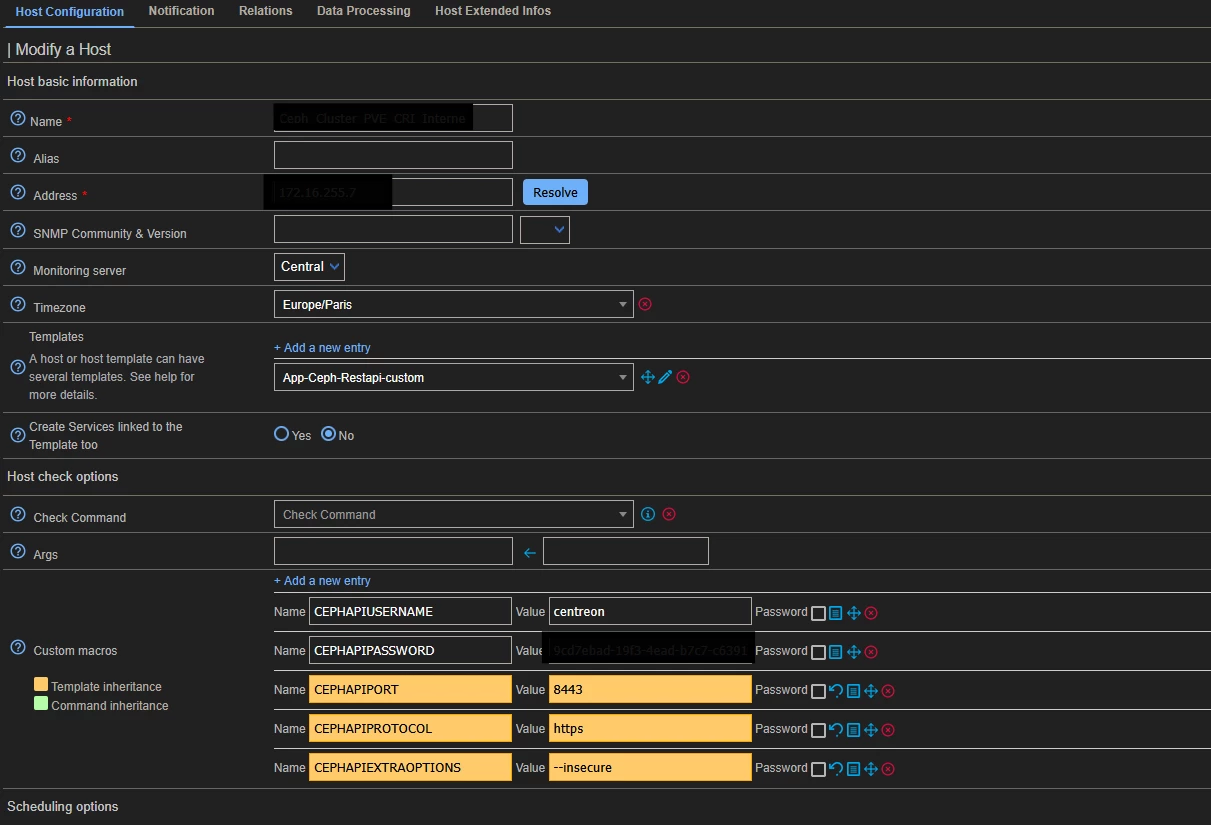Select Yes for Create Services linked
The height and width of the screenshot is (825, 1211).
[x=282, y=435]
